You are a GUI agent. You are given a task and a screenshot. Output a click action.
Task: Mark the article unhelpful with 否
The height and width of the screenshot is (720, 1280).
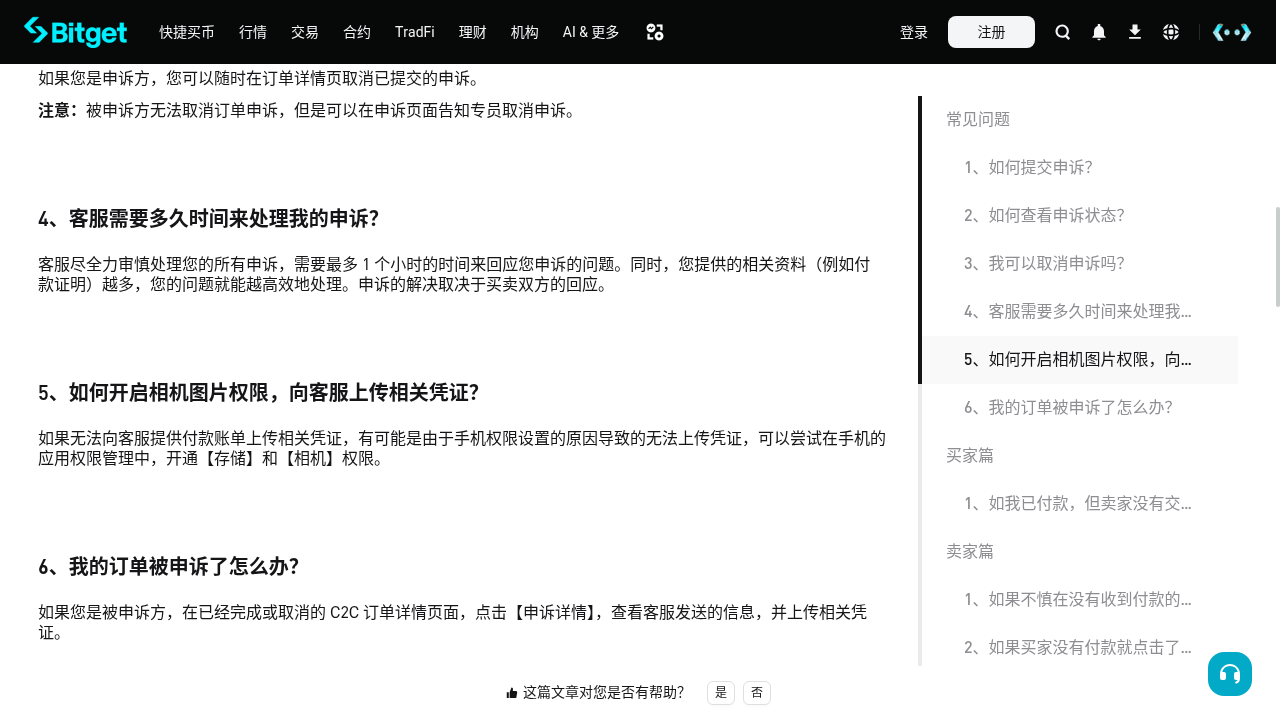click(757, 692)
